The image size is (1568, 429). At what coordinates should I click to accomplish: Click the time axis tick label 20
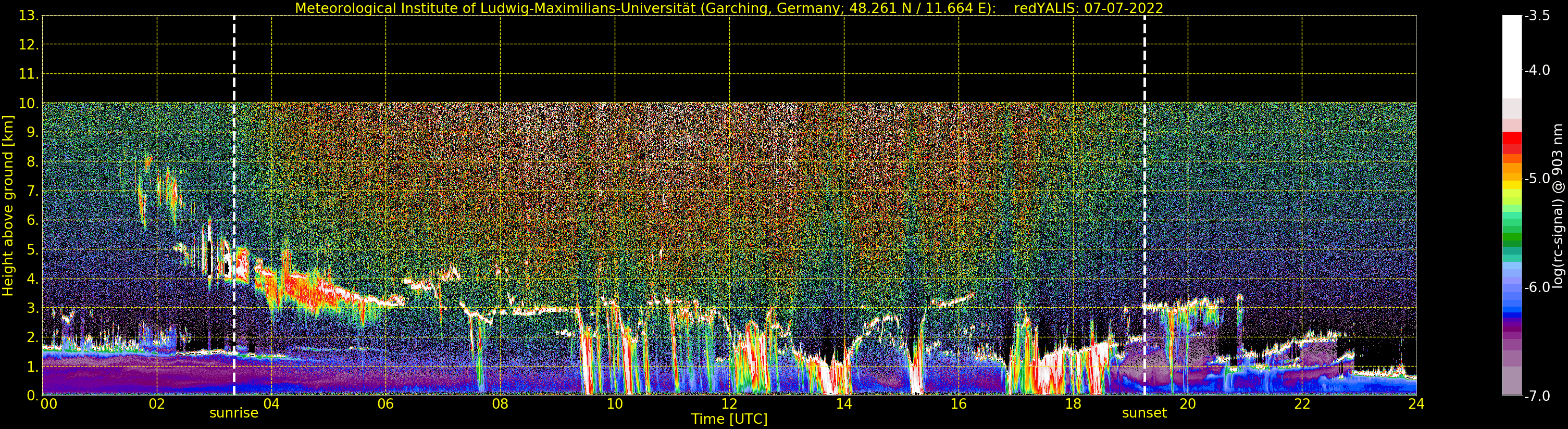(1188, 404)
